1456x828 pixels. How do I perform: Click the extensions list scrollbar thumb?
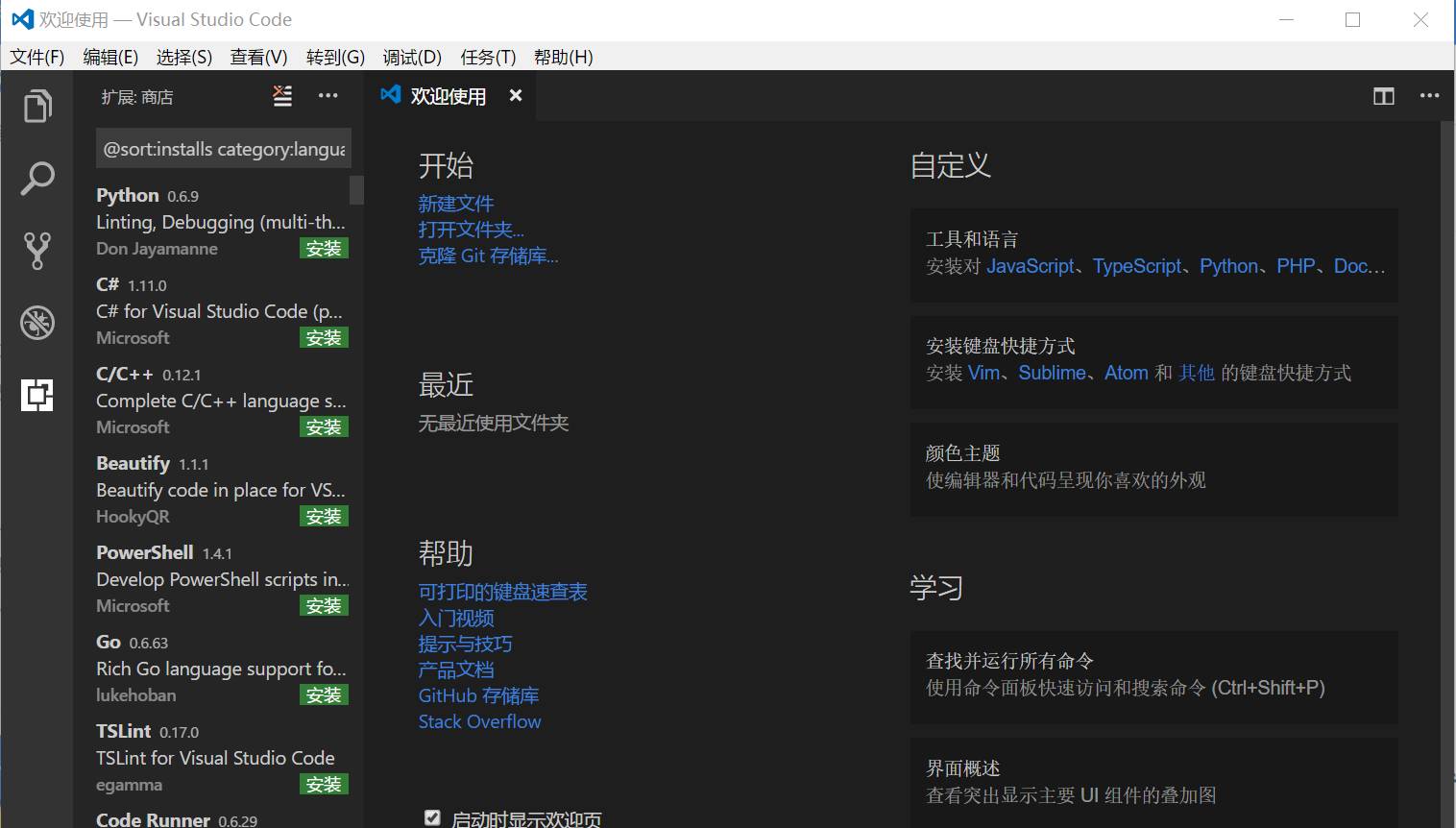click(356, 190)
